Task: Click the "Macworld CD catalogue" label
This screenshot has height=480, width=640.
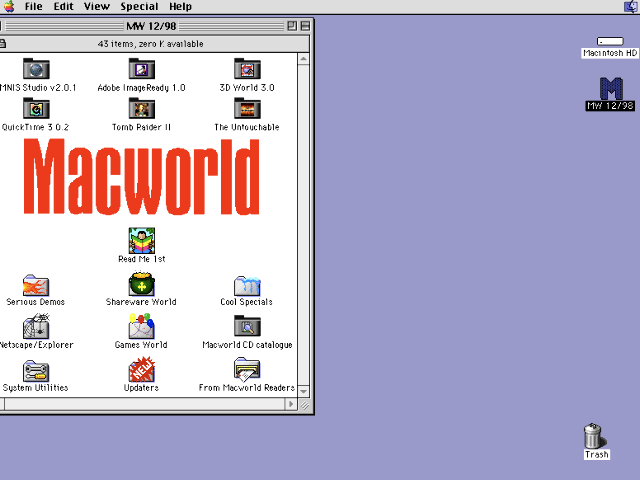Action: (x=247, y=345)
